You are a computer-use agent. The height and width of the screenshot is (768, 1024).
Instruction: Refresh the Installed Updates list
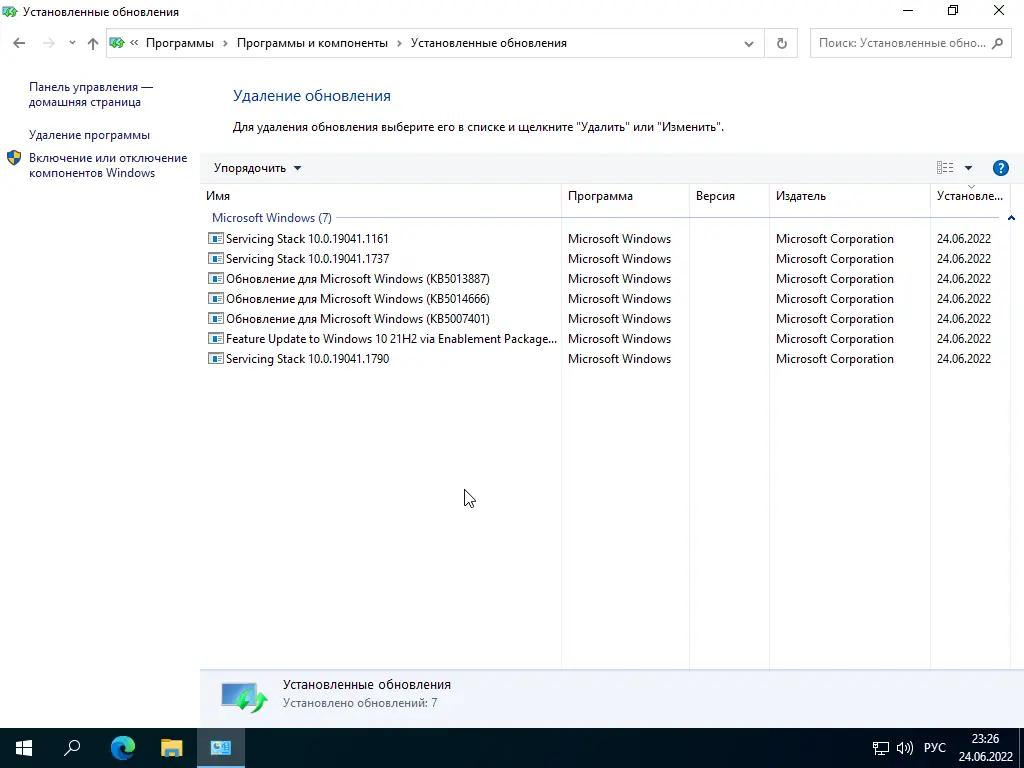point(781,44)
